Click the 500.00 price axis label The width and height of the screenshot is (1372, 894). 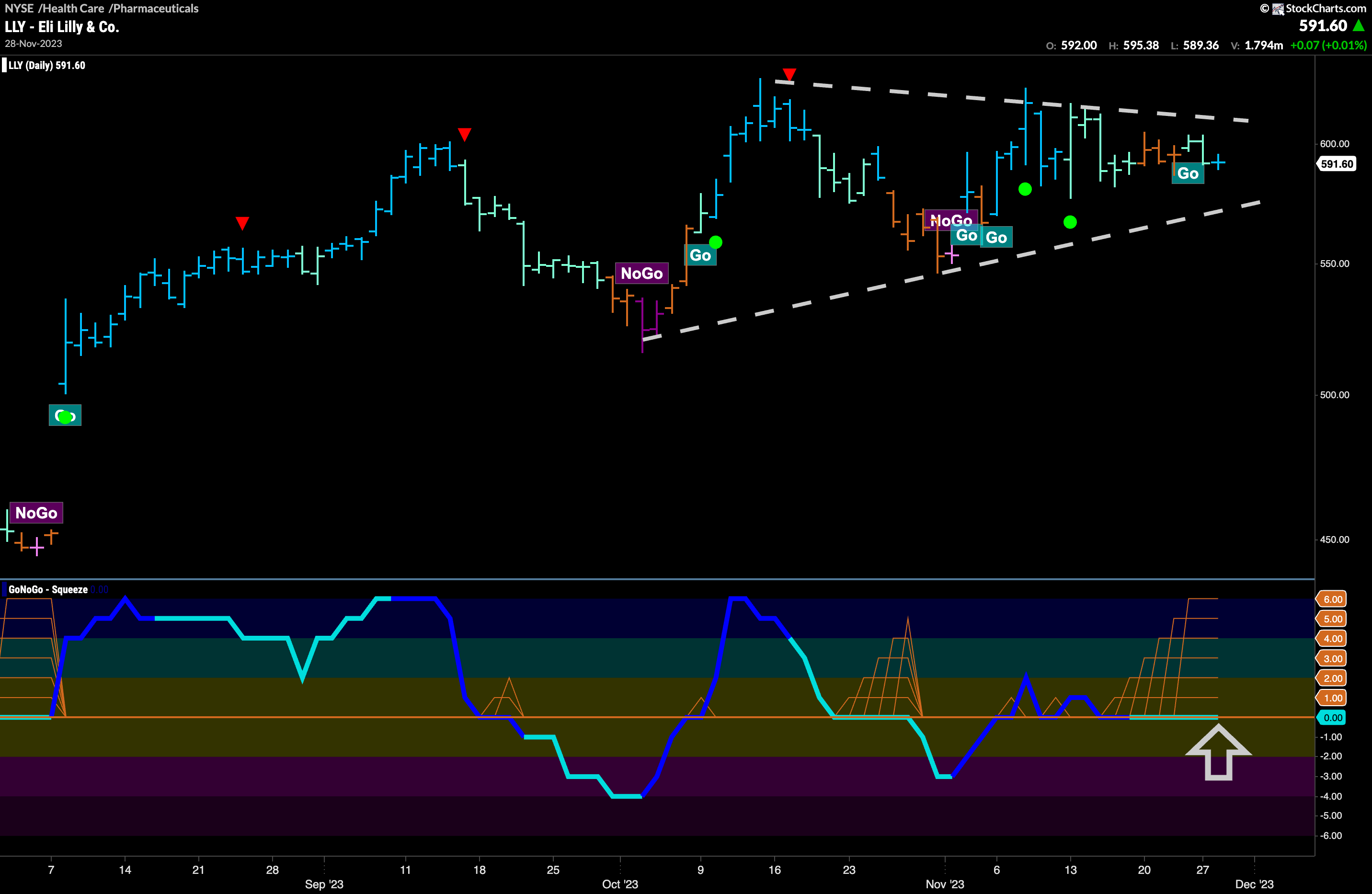[x=1335, y=395]
